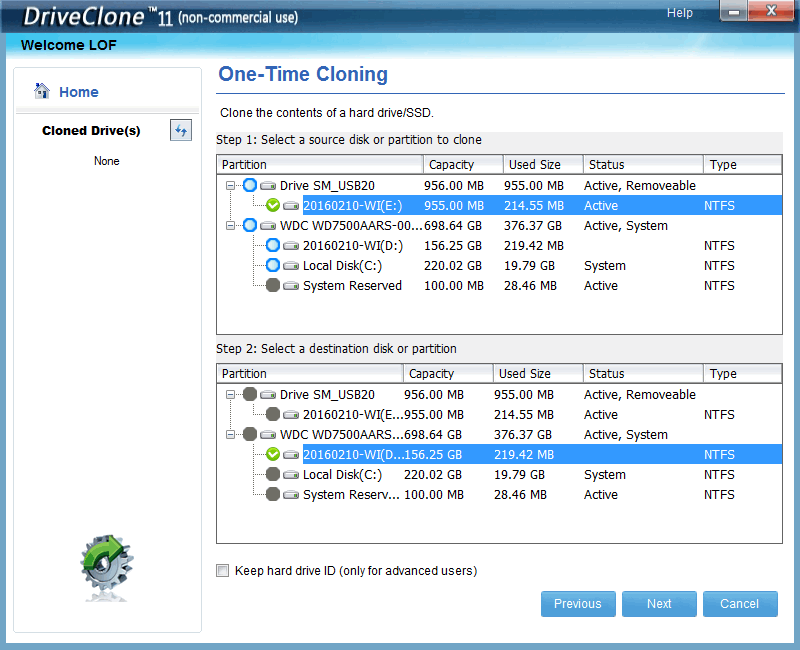
Task: Collapse source WDC WD7500AARS tree node
Action: click(231, 226)
